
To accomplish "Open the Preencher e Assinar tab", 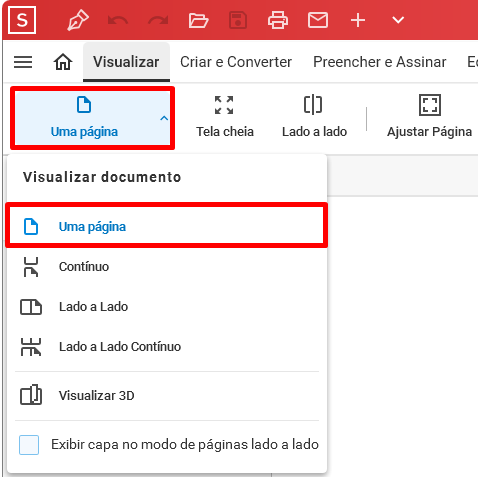I will pyautogui.click(x=380, y=62).
